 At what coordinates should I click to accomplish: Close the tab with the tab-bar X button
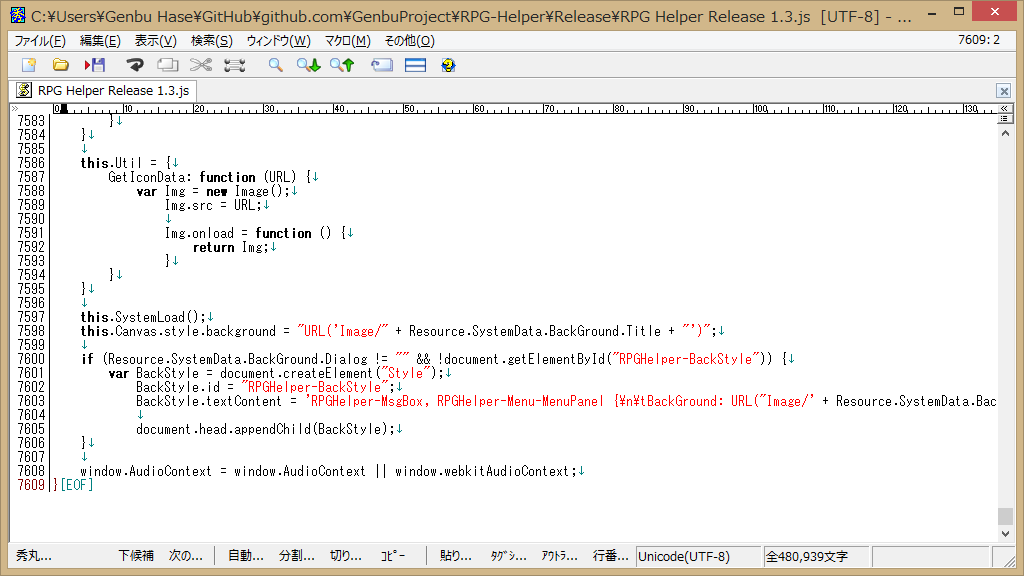[x=1003, y=91]
